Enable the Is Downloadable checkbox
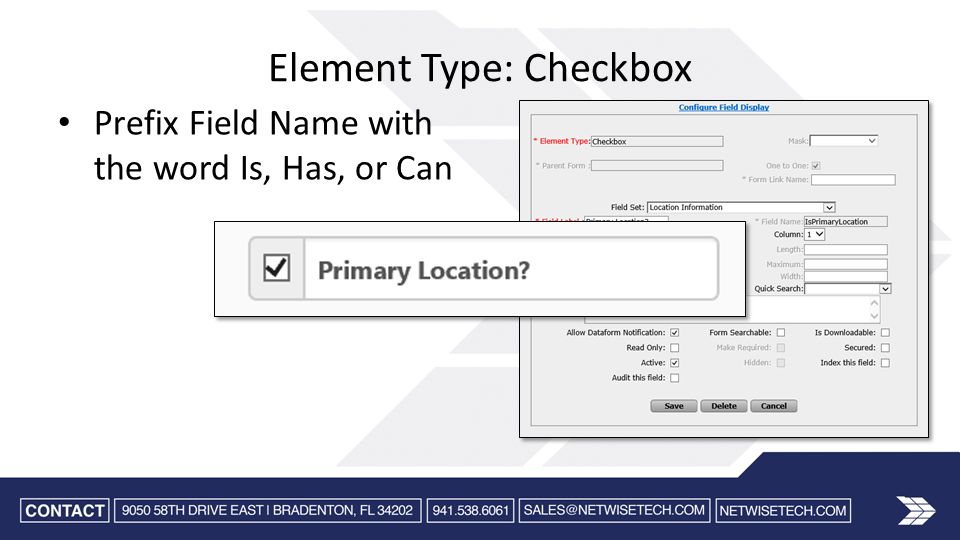 click(x=885, y=332)
